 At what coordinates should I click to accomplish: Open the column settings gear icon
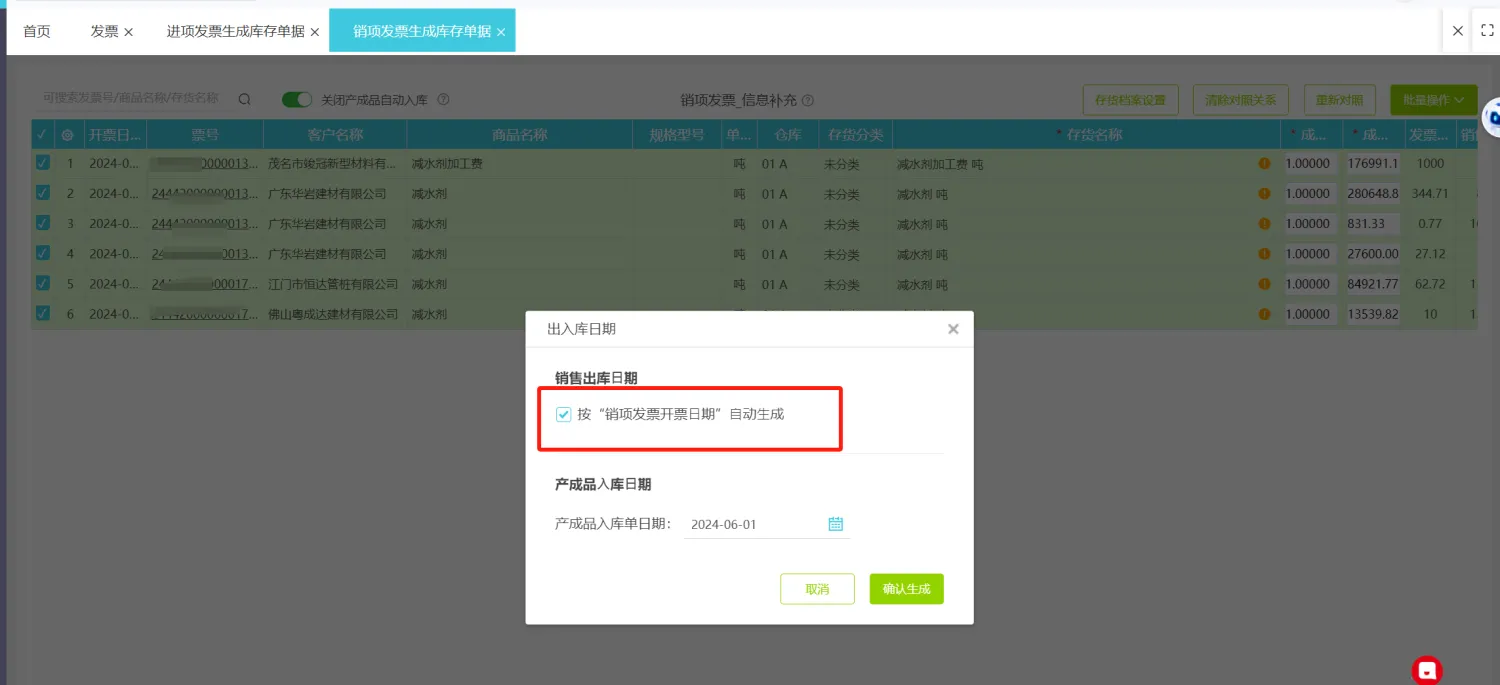(68, 135)
